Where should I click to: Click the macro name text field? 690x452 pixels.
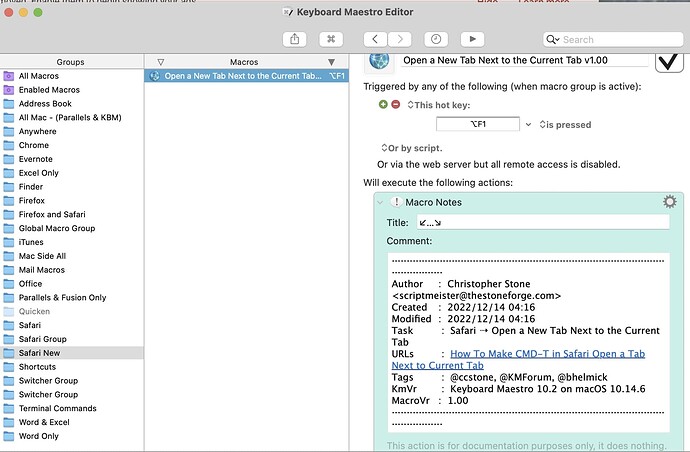click(x=523, y=60)
